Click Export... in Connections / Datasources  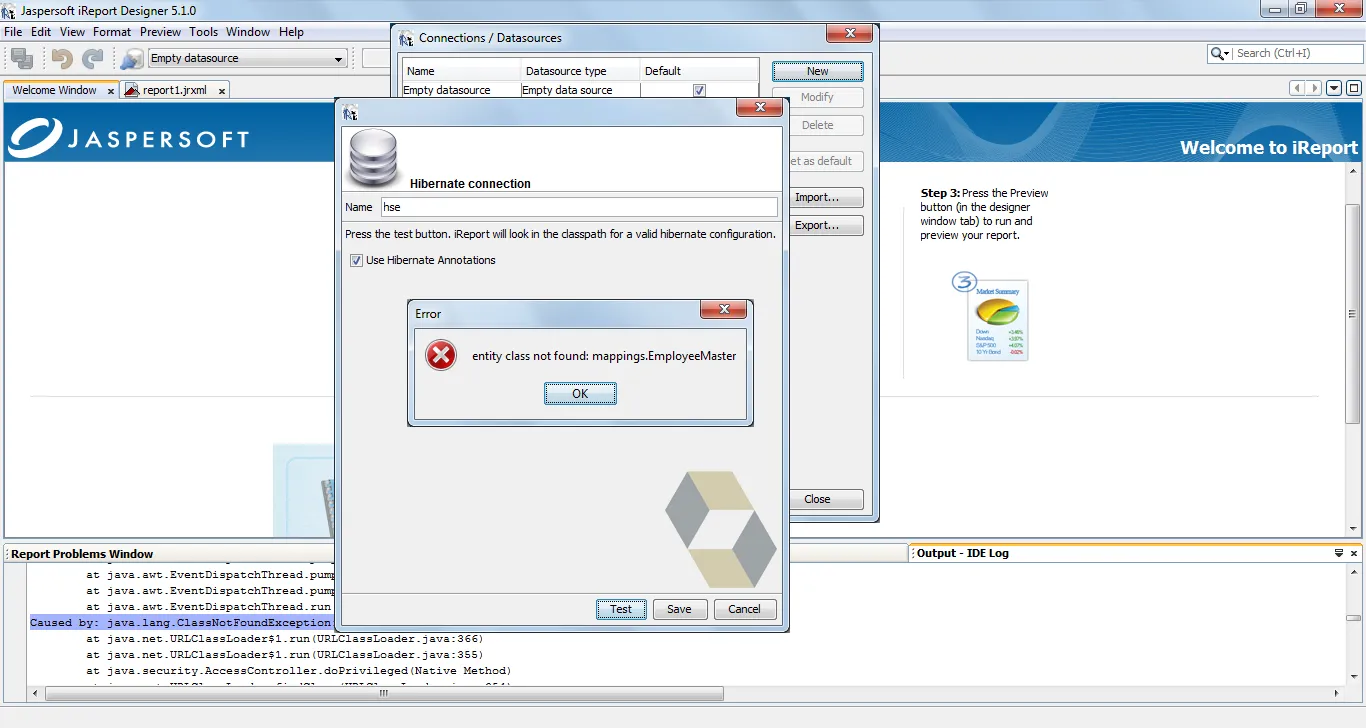point(816,225)
